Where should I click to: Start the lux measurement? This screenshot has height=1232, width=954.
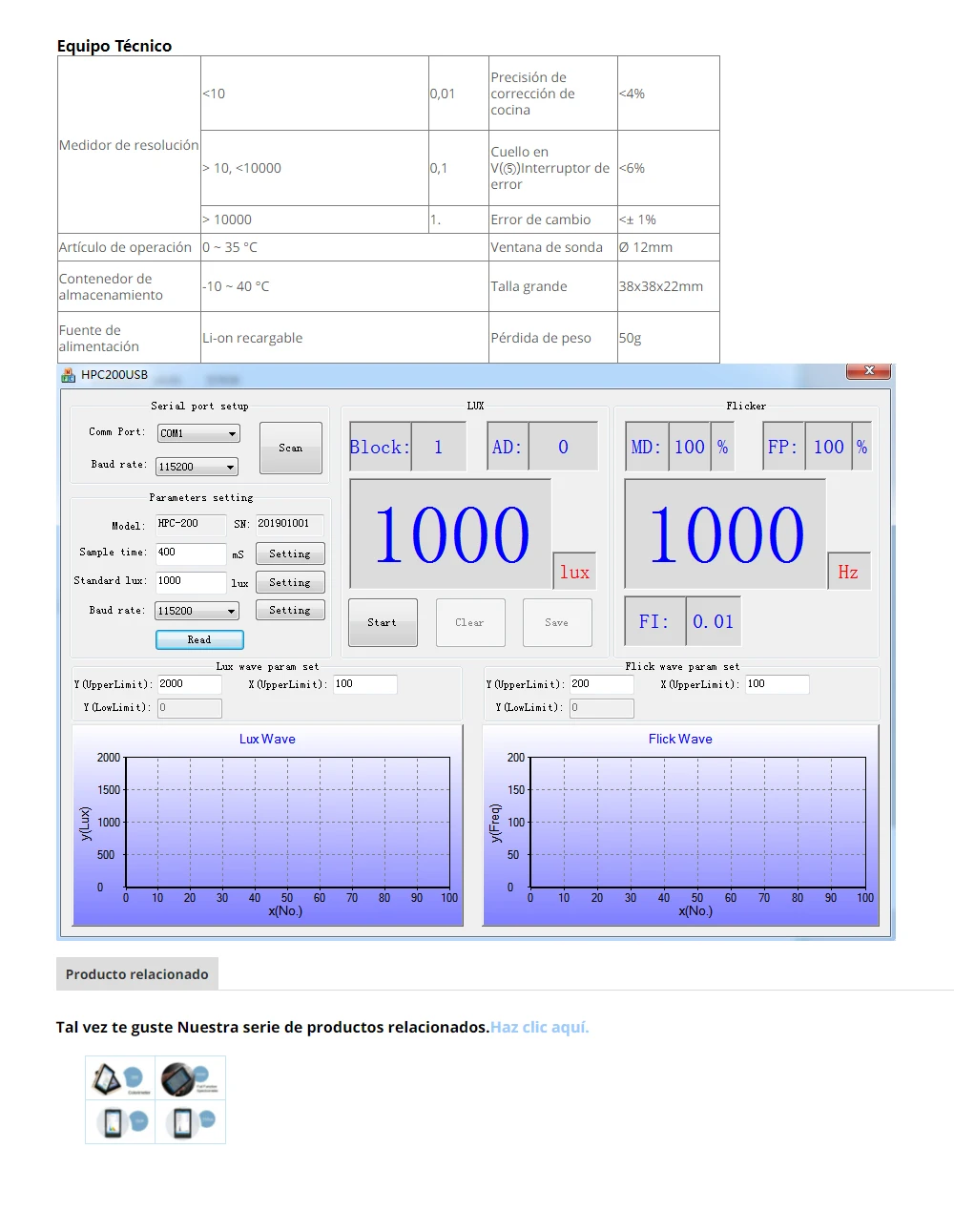click(383, 622)
